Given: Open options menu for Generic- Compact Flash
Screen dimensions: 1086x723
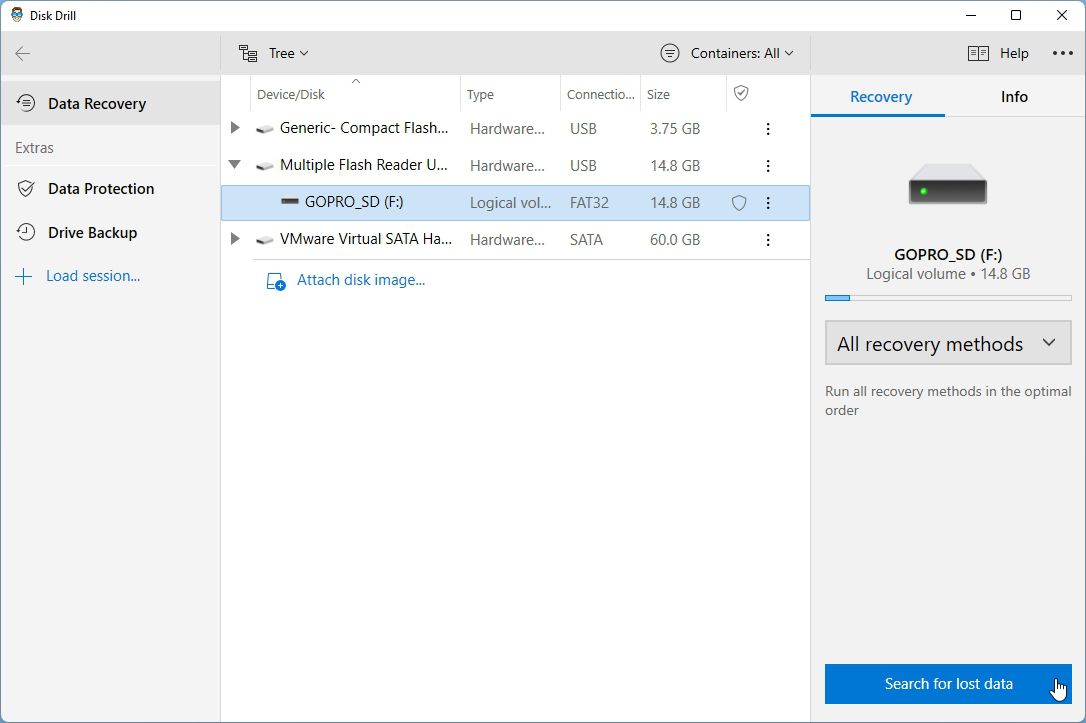Looking at the screenshot, I should tap(767, 129).
